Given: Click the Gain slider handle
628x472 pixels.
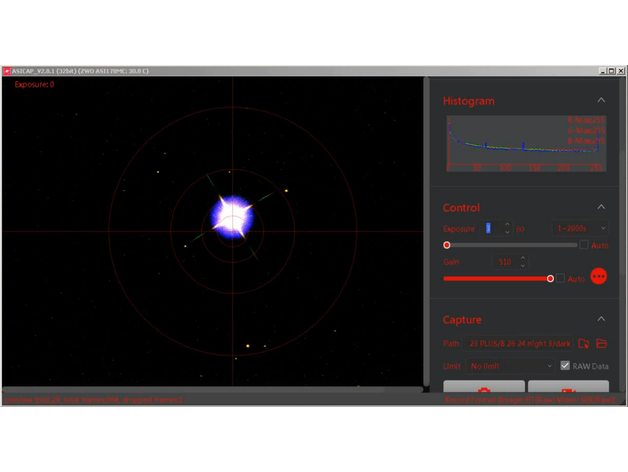Looking at the screenshot, I should [x=550, y=279].
